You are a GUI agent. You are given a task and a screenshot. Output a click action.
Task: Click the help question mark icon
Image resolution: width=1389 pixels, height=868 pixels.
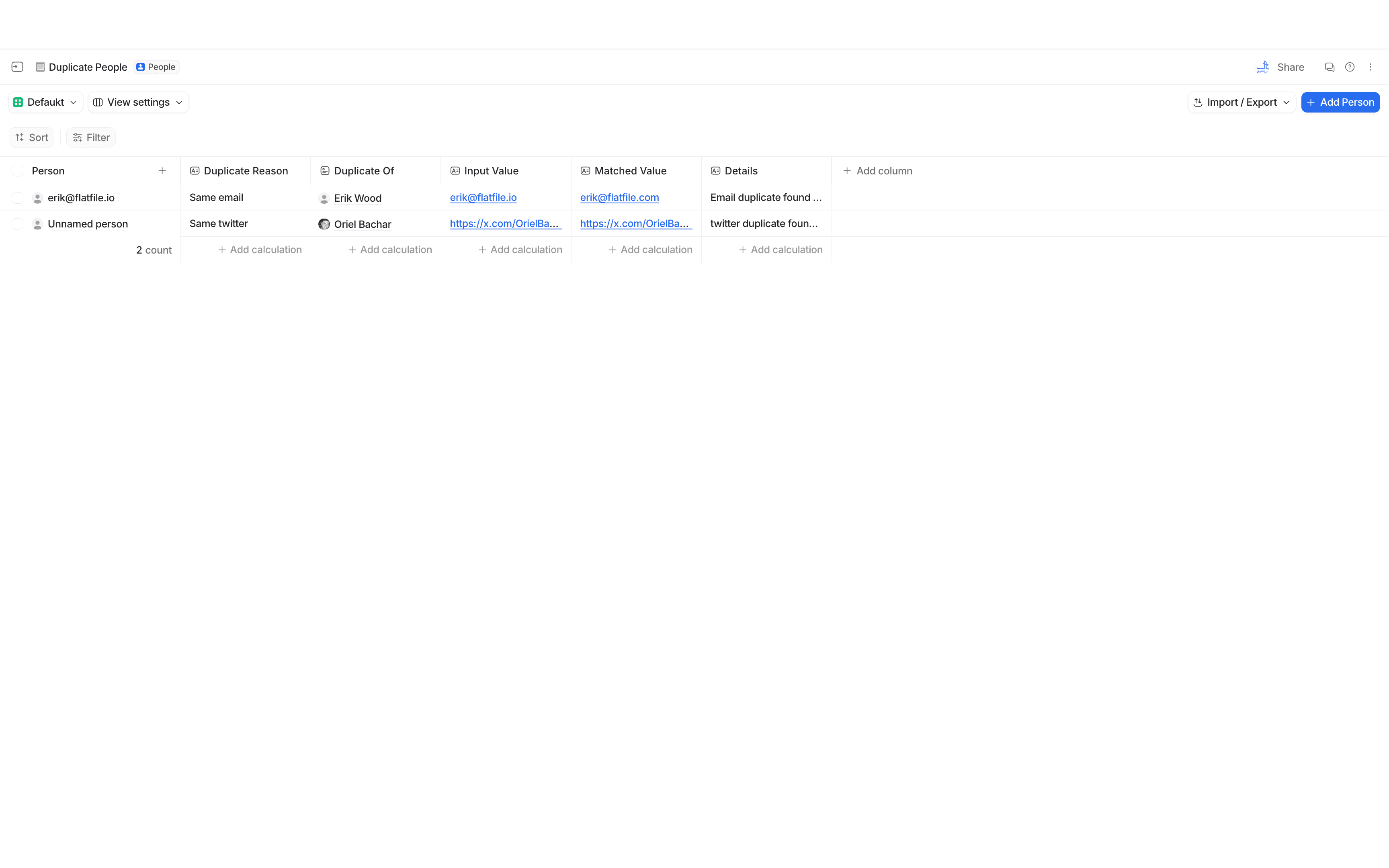pyautogui.click(x=1350, y=67)
